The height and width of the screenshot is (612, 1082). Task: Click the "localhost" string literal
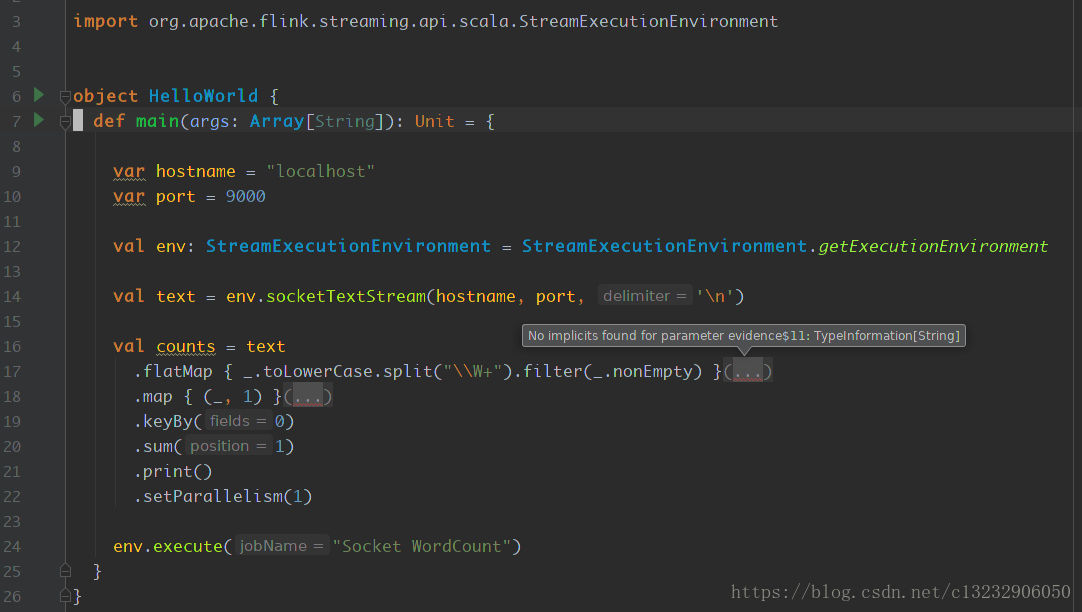click(x=321, y=171)
